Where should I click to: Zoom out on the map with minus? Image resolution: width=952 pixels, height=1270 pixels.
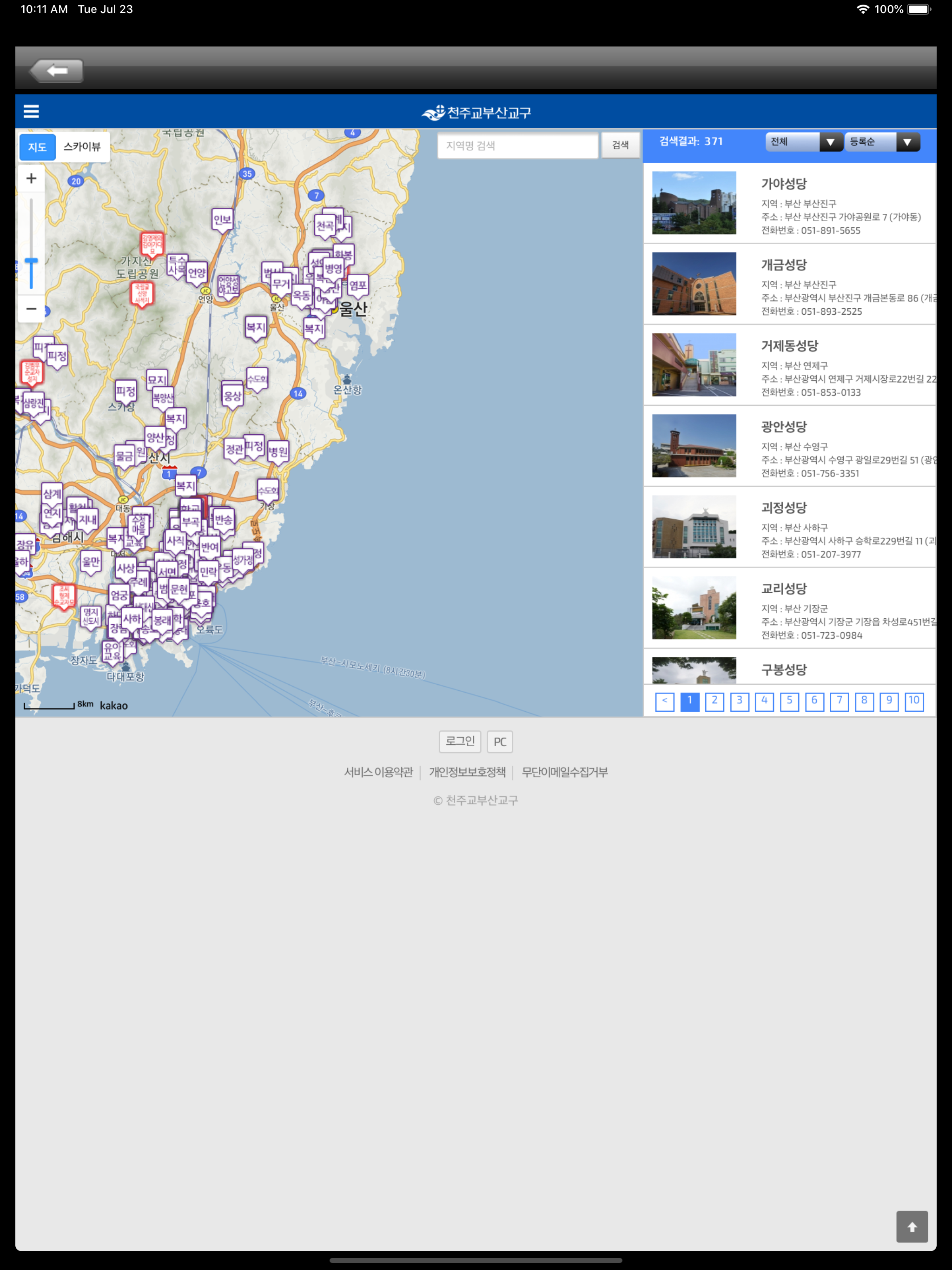[x=32, y=309]
